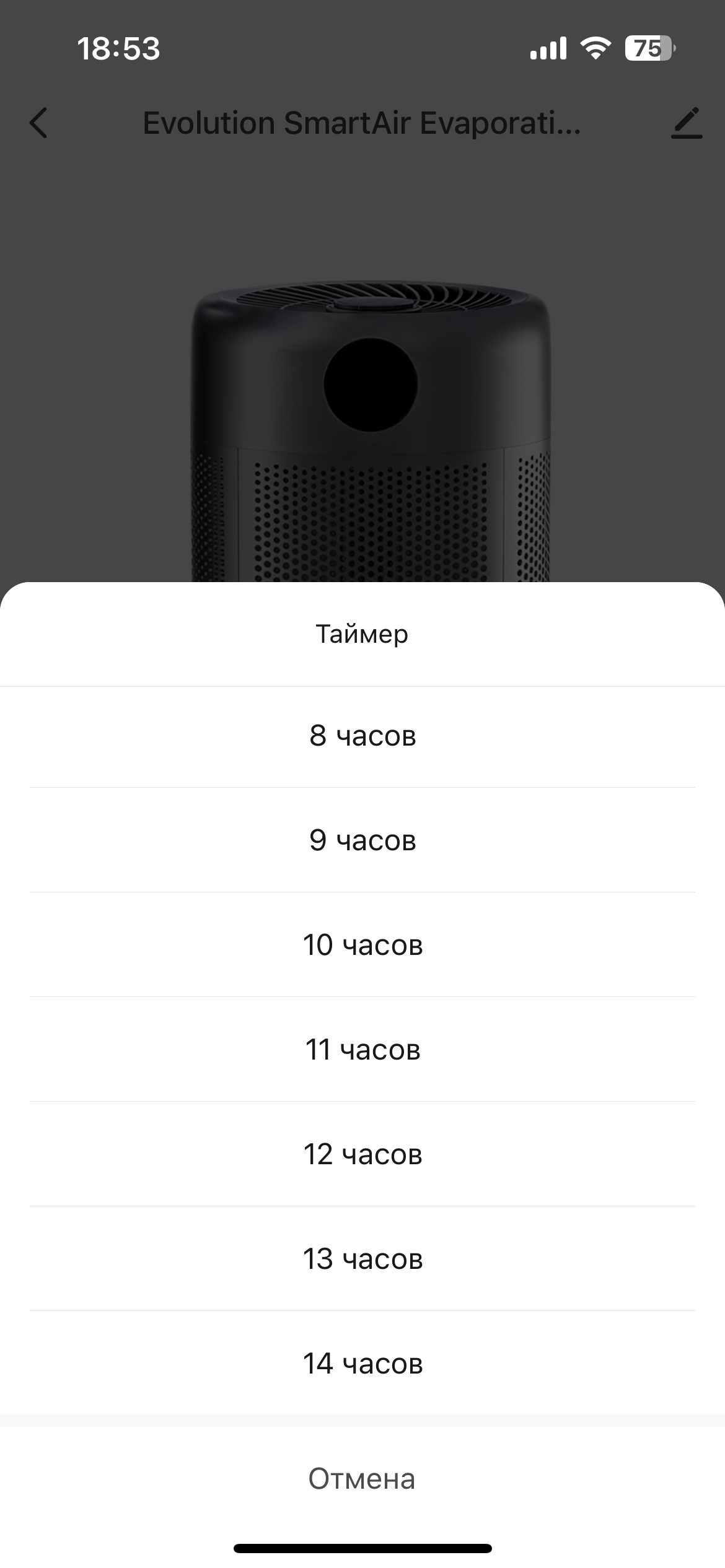Cancel the timer sheet with Отмена
725x1568 pixels.
[362, 1479]
